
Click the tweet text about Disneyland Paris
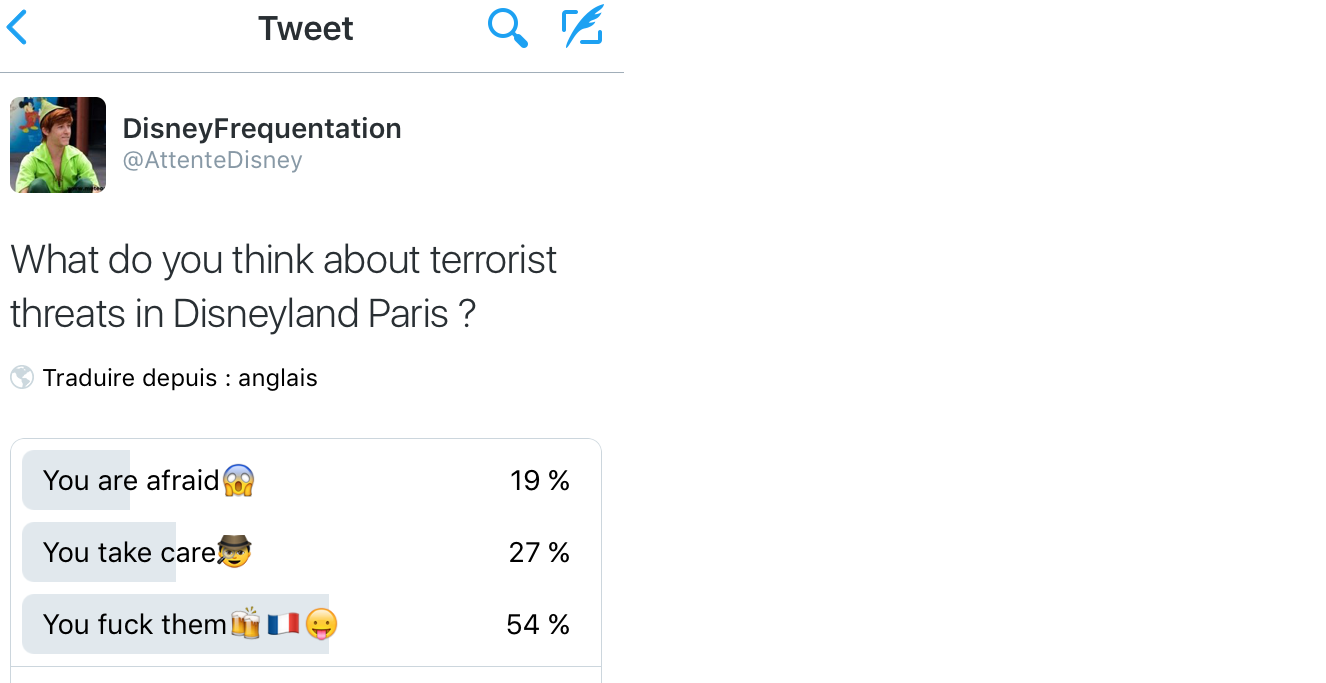click(x=283, y=287)
